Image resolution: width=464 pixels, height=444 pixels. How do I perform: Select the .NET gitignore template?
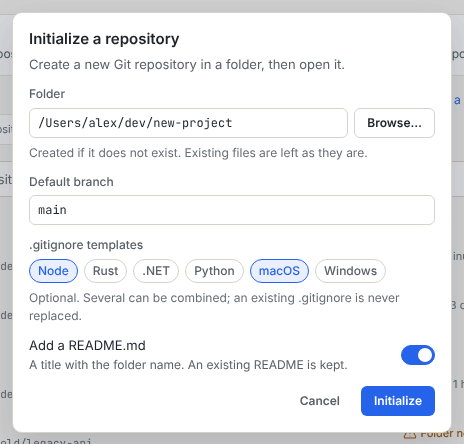click(x=156, y=271)
